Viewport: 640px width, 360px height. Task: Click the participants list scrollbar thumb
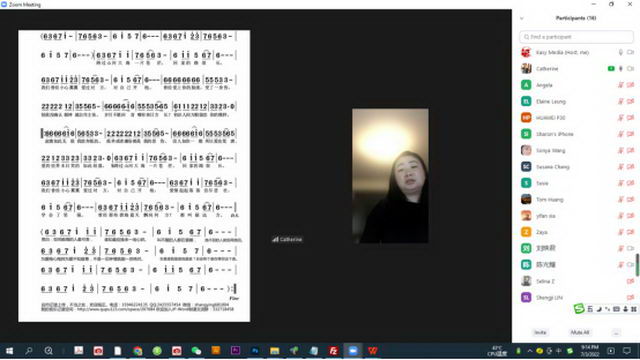(x=637, y=264)
